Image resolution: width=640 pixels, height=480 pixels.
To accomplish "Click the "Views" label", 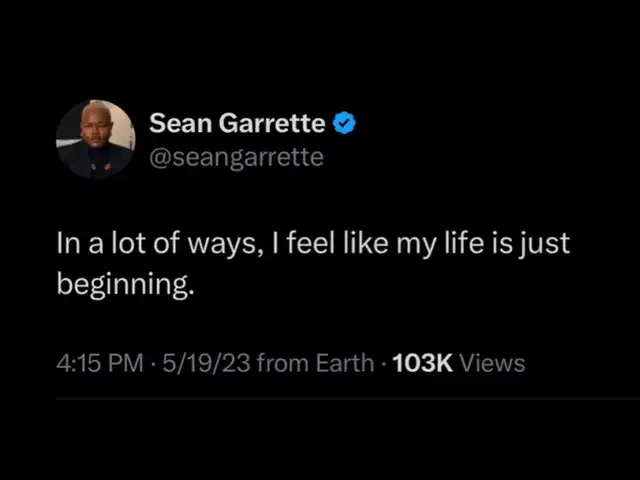I will (x=492, y=363).
